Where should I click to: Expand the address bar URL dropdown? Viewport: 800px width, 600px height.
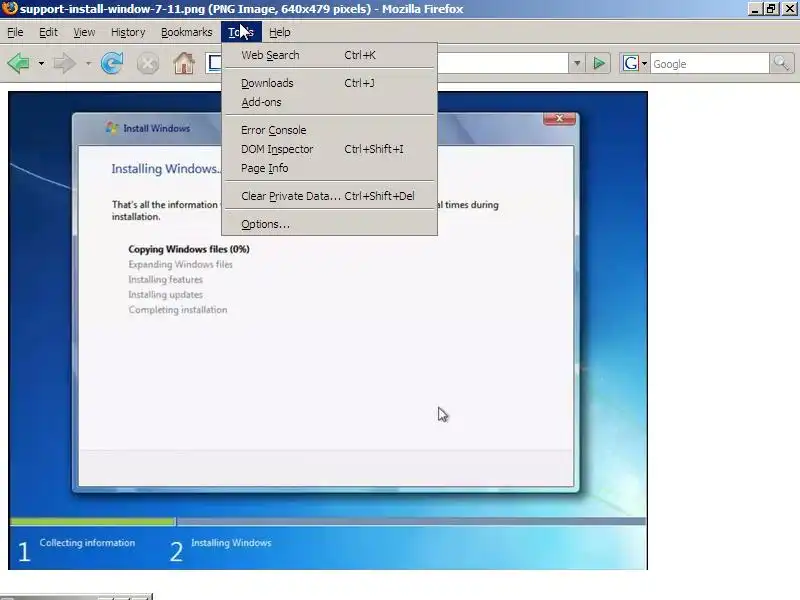tap(577, 64)
